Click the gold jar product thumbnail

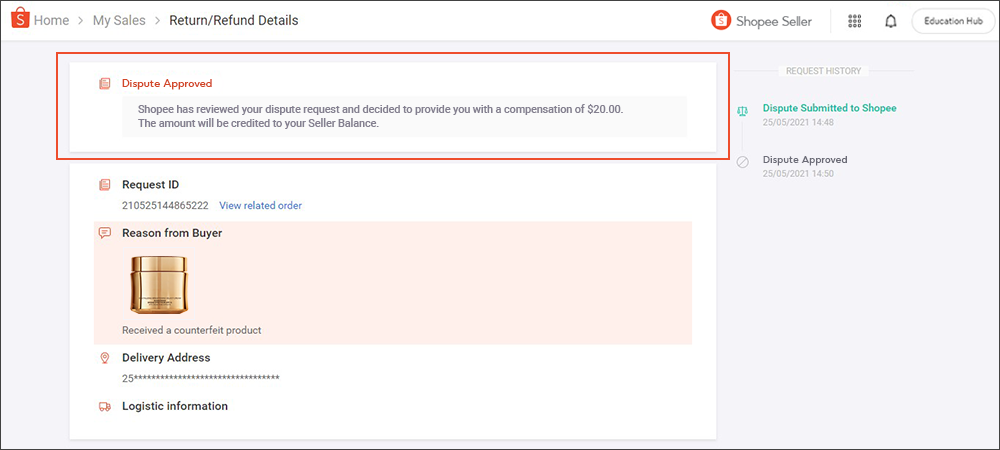coord(159,284)
